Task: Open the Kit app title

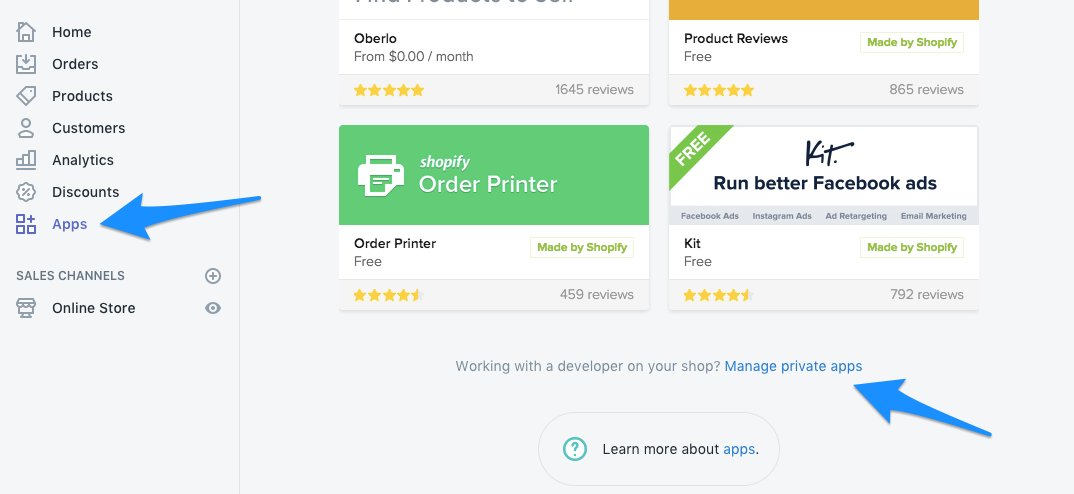Action: (x=692, y=243)
